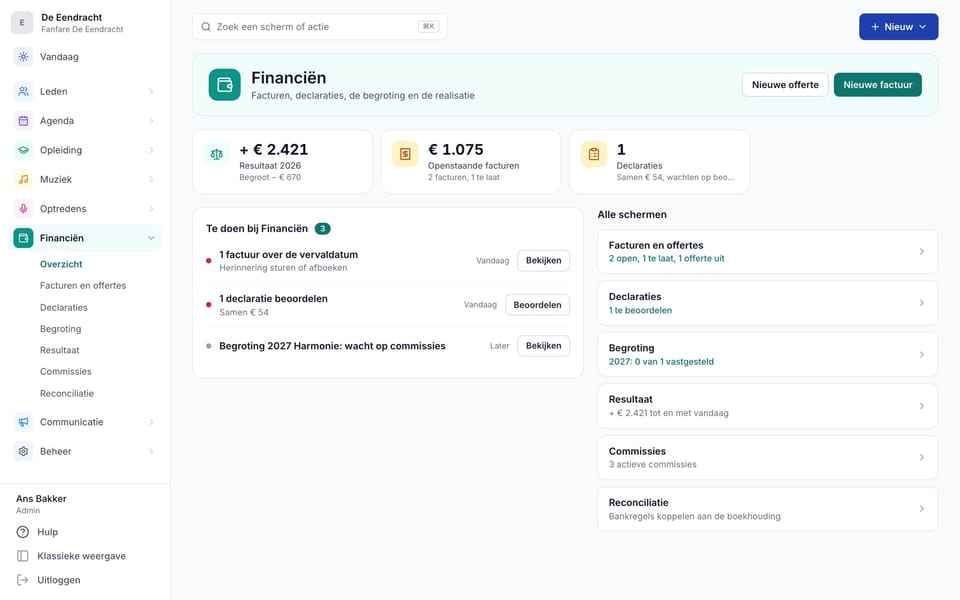This screenshot has height=600, width=960.
Task: Click the De Eendracht avatar letter E
Action: tap(22, 23)
